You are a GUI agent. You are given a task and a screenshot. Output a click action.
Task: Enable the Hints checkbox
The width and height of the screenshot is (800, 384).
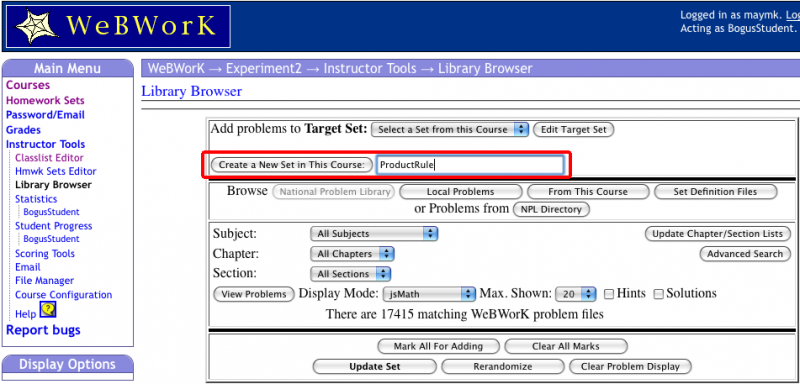click(609, 294)
